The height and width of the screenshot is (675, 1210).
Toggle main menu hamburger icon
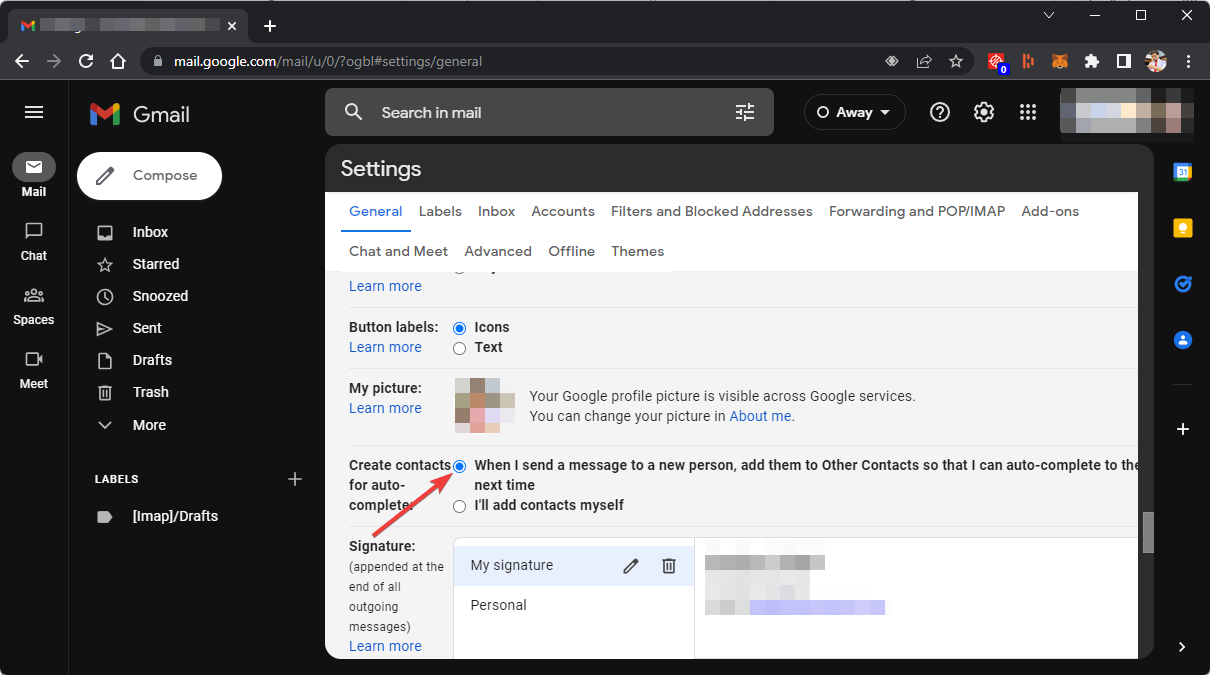click(34, 112)
